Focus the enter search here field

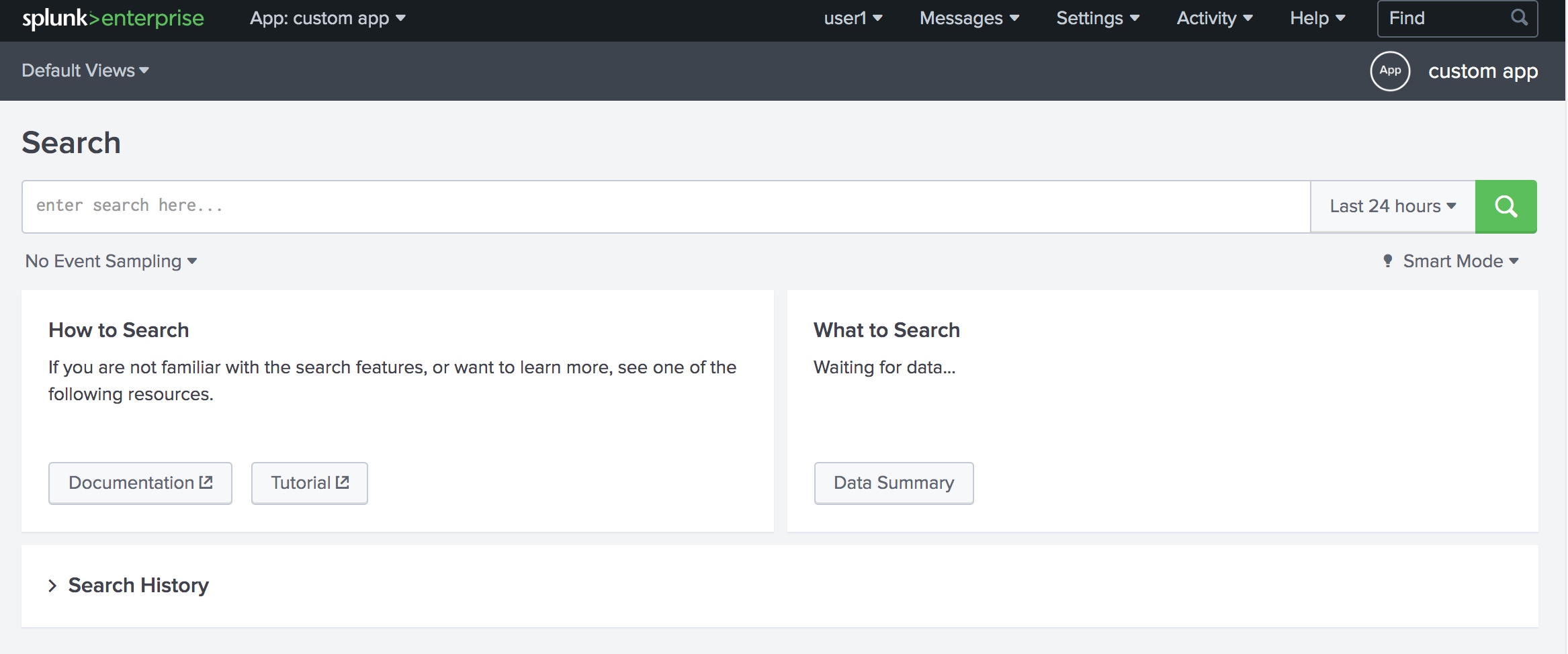pyautogui.click(x=666, y=206)
